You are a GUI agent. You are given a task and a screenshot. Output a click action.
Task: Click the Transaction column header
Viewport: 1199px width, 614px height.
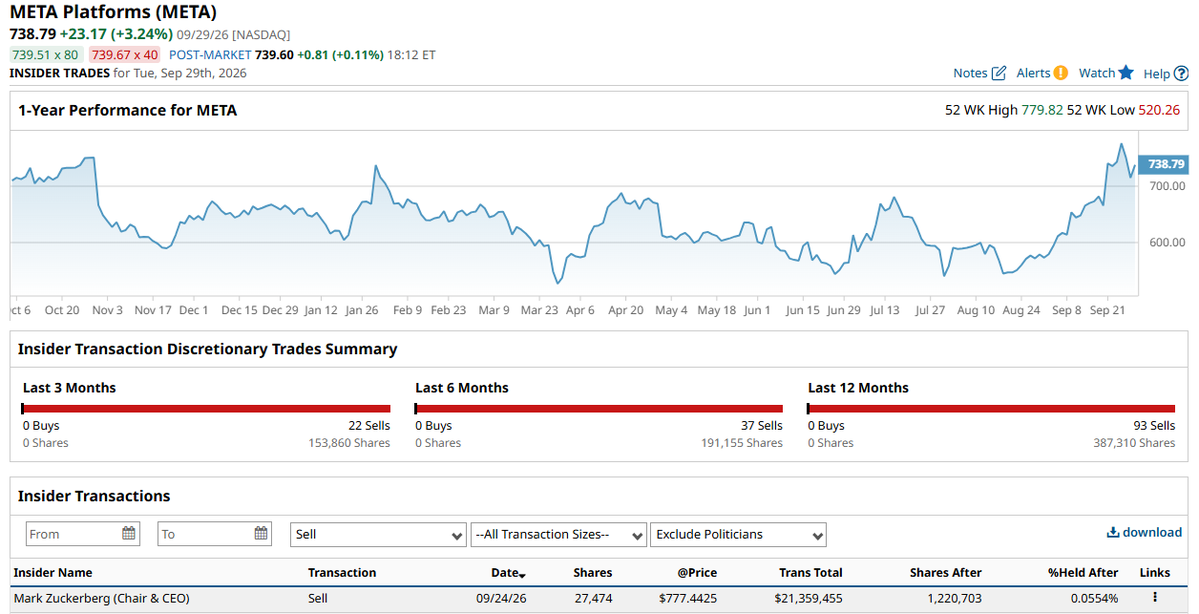tap(342, 572)
